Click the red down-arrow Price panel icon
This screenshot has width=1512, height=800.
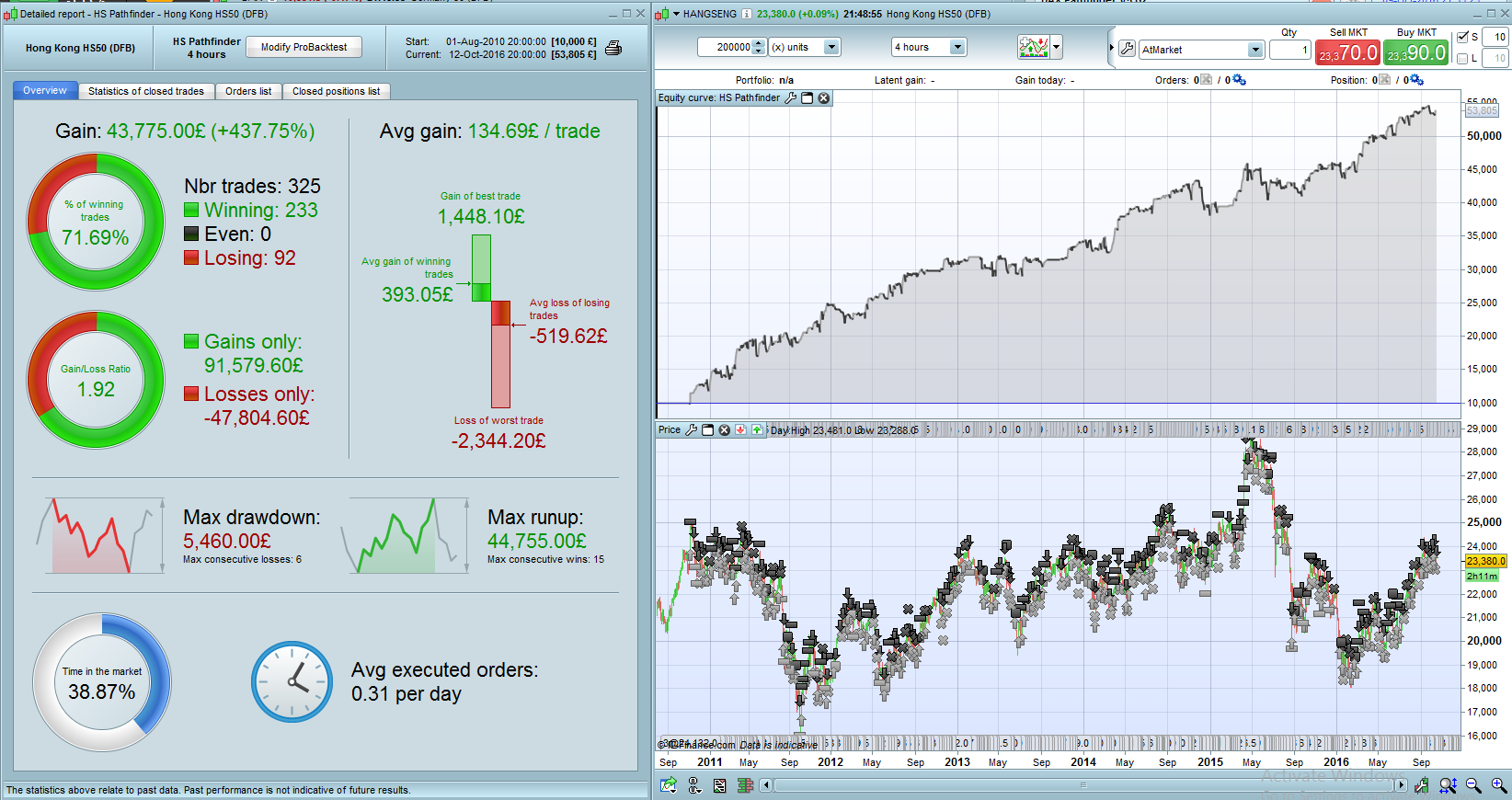point(741,429)
